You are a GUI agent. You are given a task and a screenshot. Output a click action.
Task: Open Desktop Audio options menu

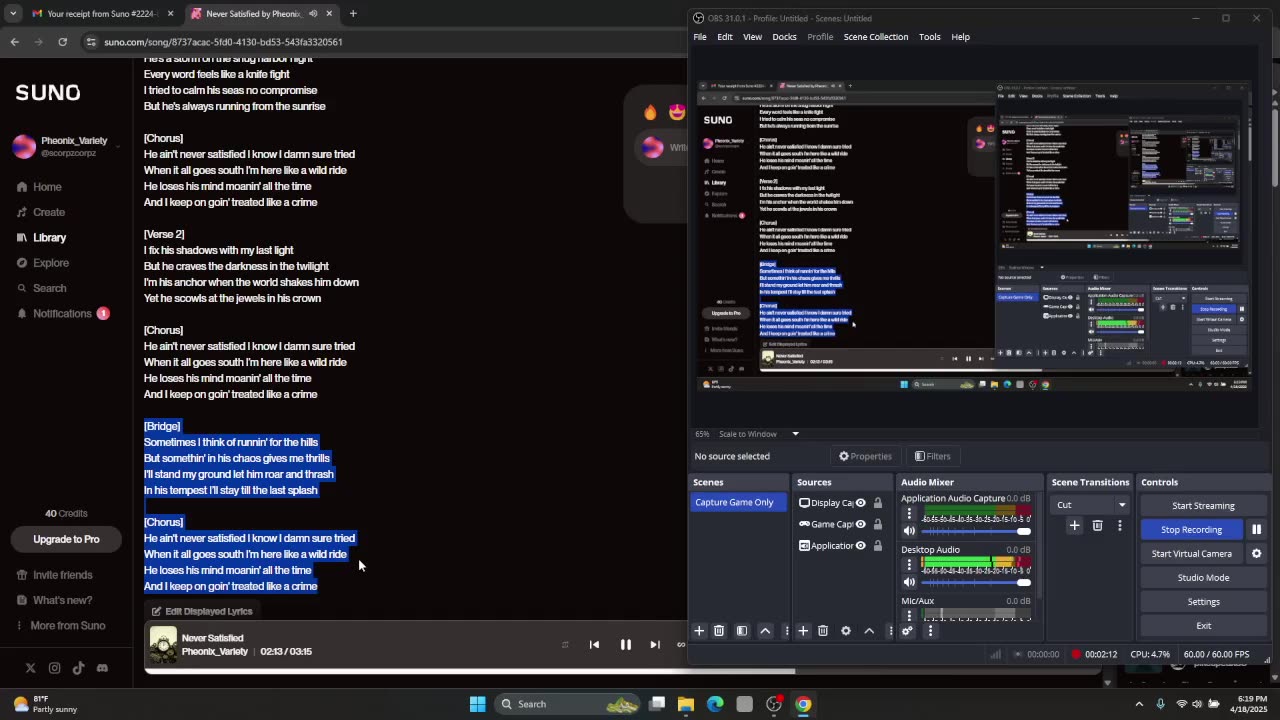tap(909, 565)
